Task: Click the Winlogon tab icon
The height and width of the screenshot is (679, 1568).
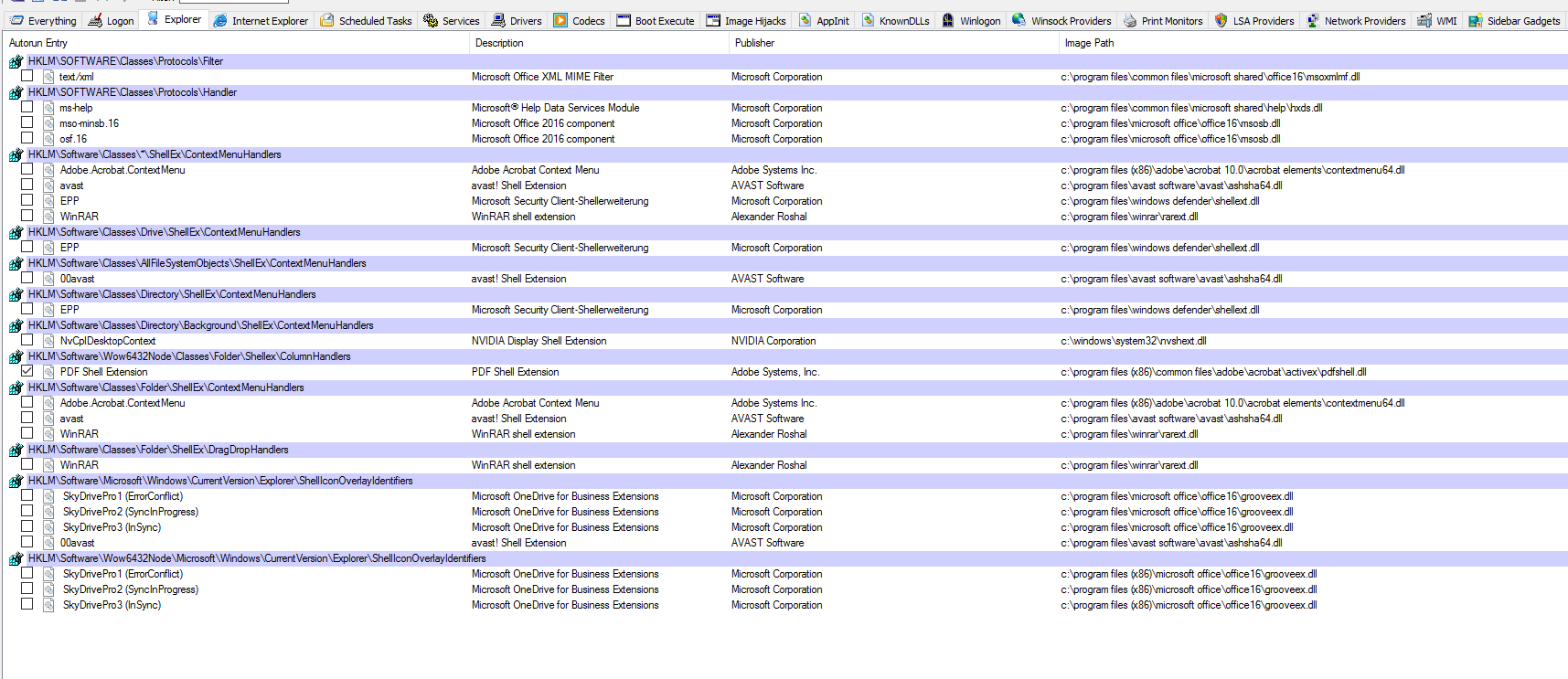Action: 948,20
